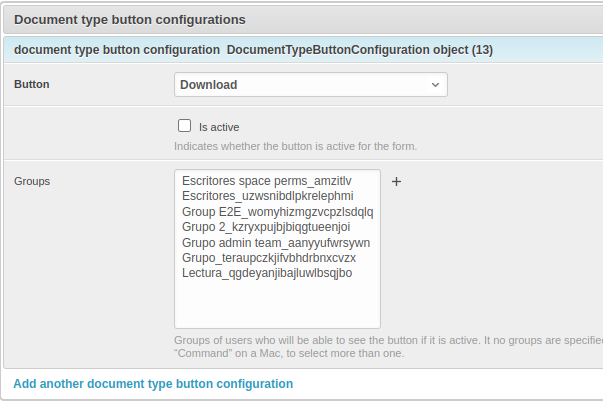Click the plus icon to add a group

396,182
